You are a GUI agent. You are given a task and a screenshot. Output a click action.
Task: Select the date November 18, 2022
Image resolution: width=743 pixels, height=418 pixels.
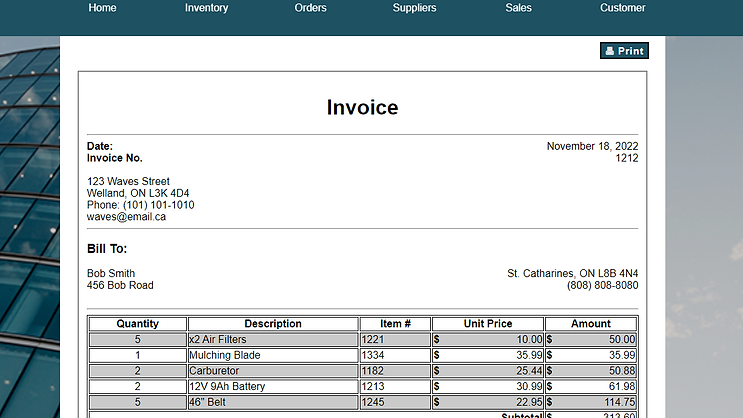[x=592, y=146]
